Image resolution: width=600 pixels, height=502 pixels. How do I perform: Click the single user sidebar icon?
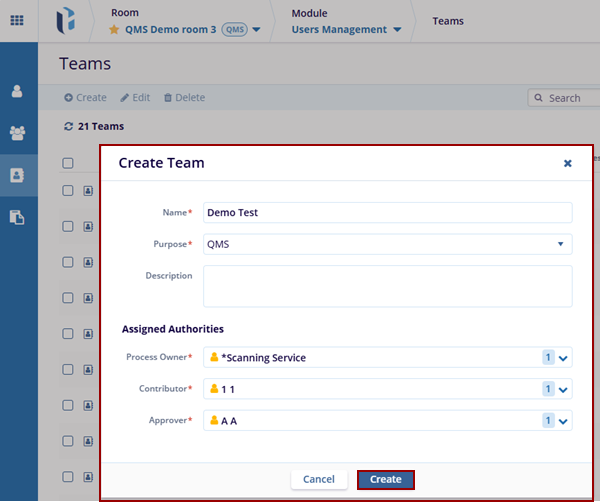point(17,91)
